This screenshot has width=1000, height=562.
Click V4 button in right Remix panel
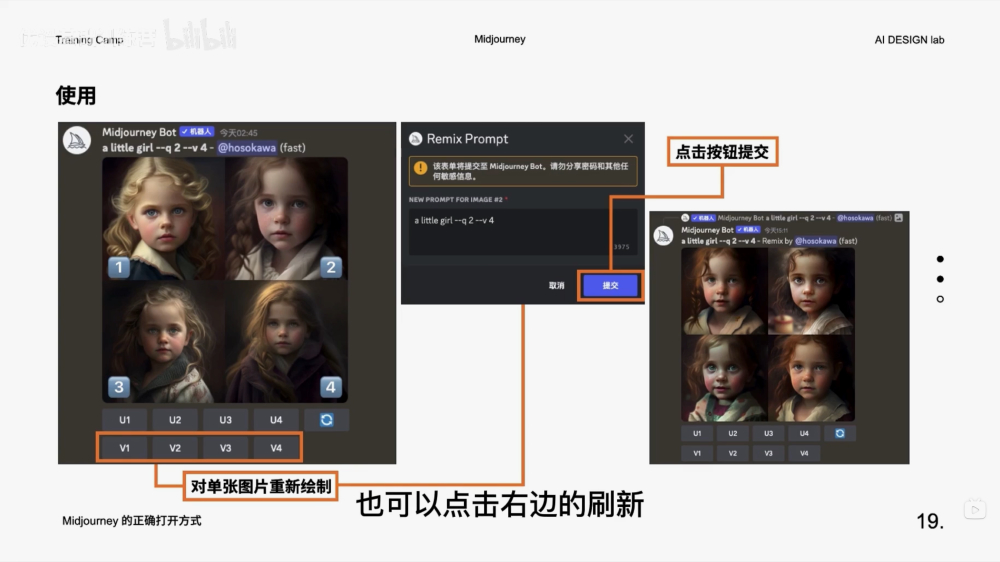tap(804, 453)
